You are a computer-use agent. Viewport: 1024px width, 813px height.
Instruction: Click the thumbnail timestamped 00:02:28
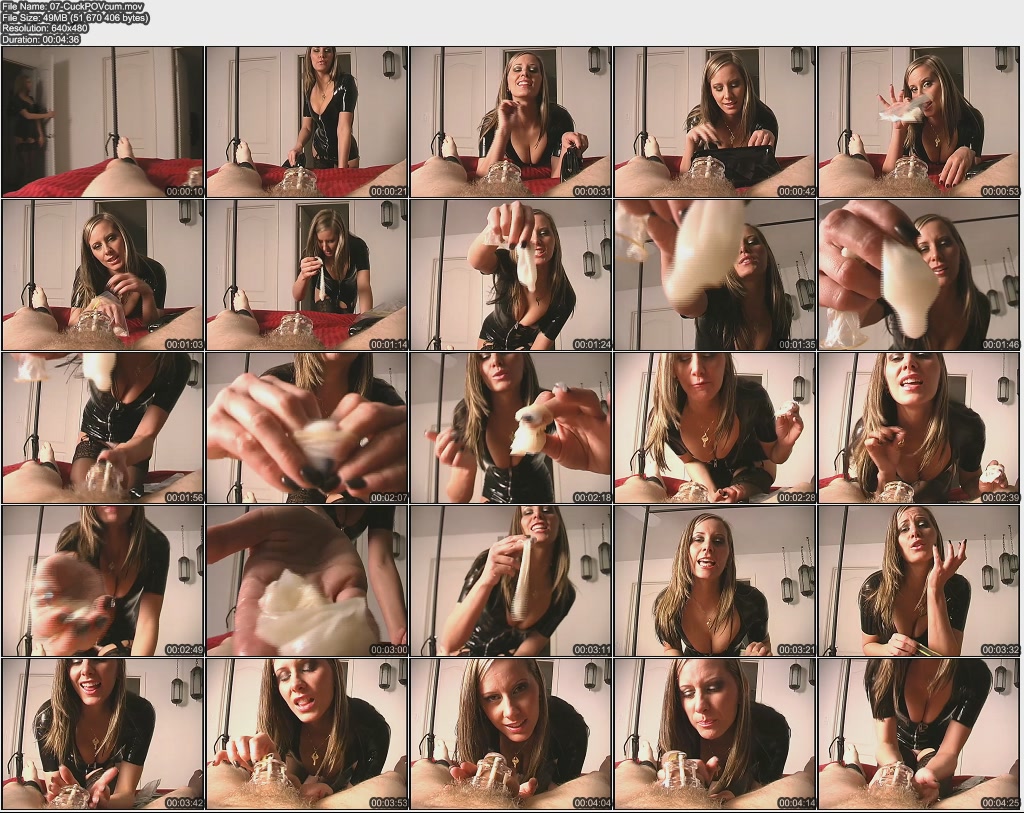point(714,427)
